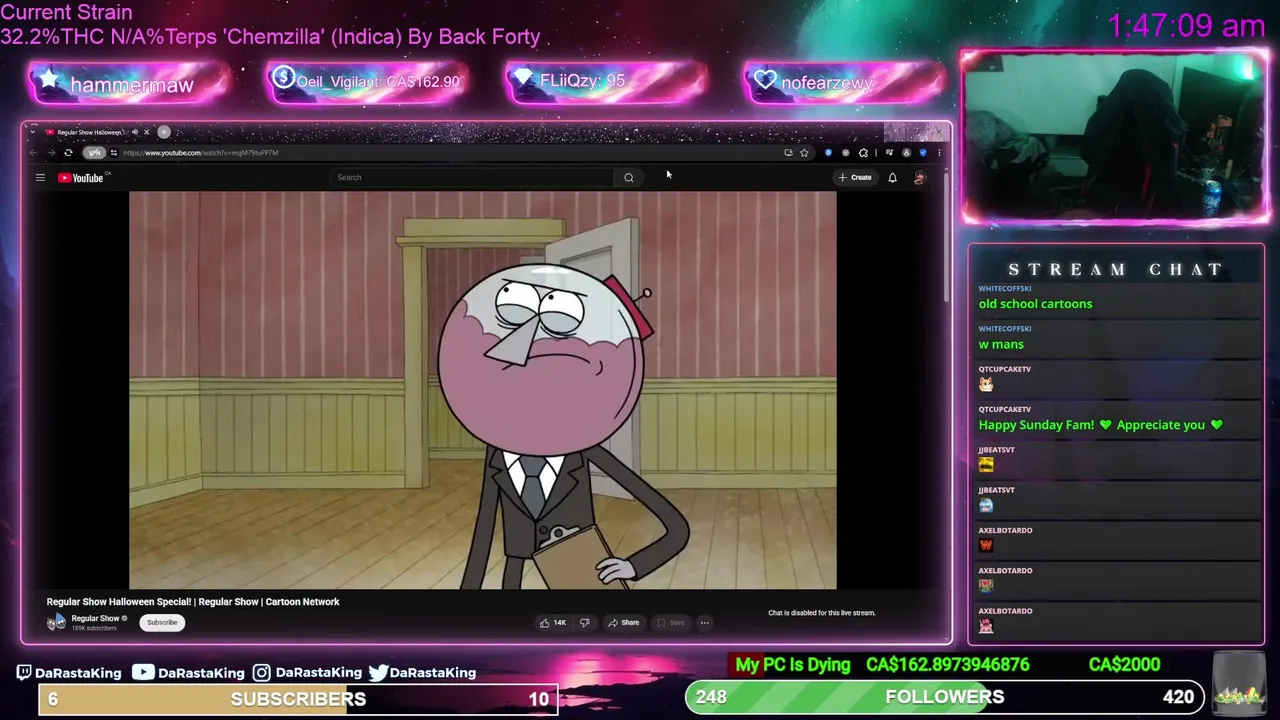This screenshot has width=1280, height=720.
Task: Click the Current Strain text overlay
Action: [x=270, y=25]
